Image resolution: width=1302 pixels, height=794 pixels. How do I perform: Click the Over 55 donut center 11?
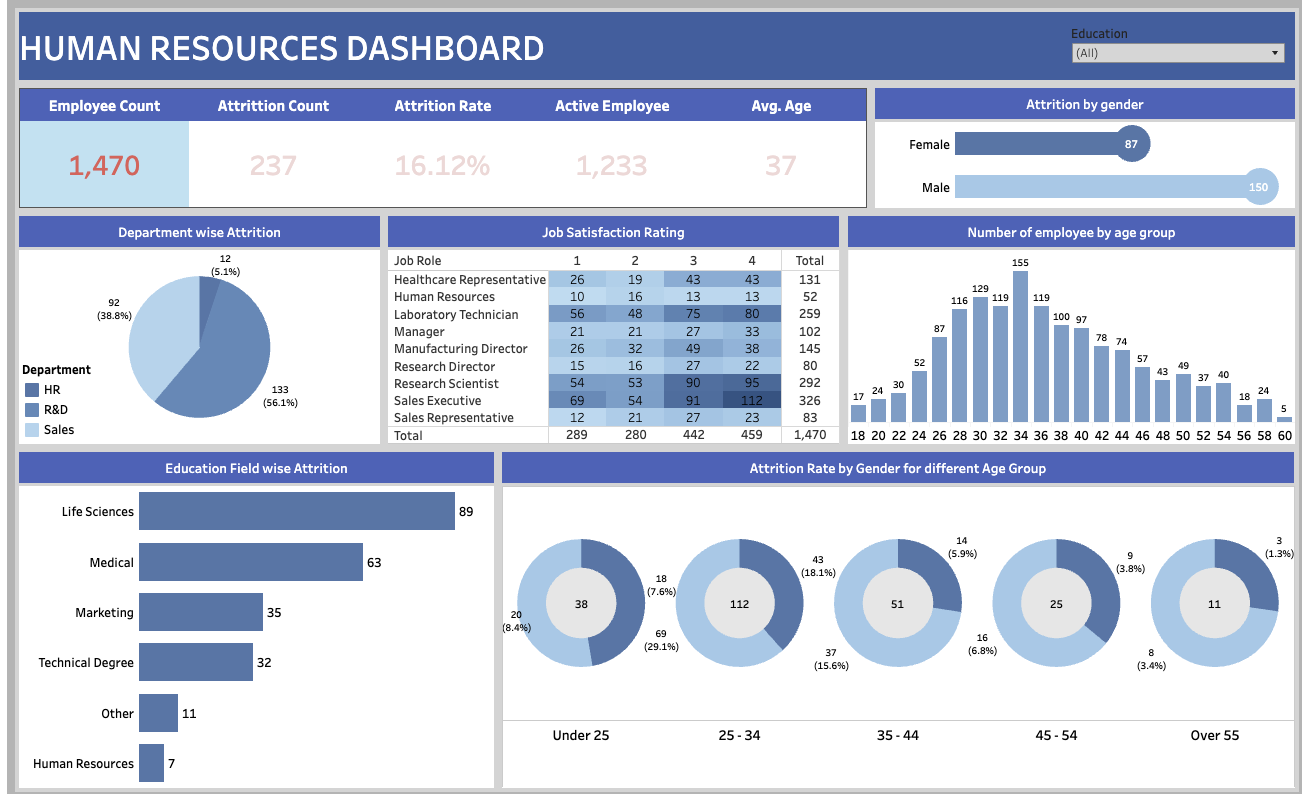pos(1215,604)
